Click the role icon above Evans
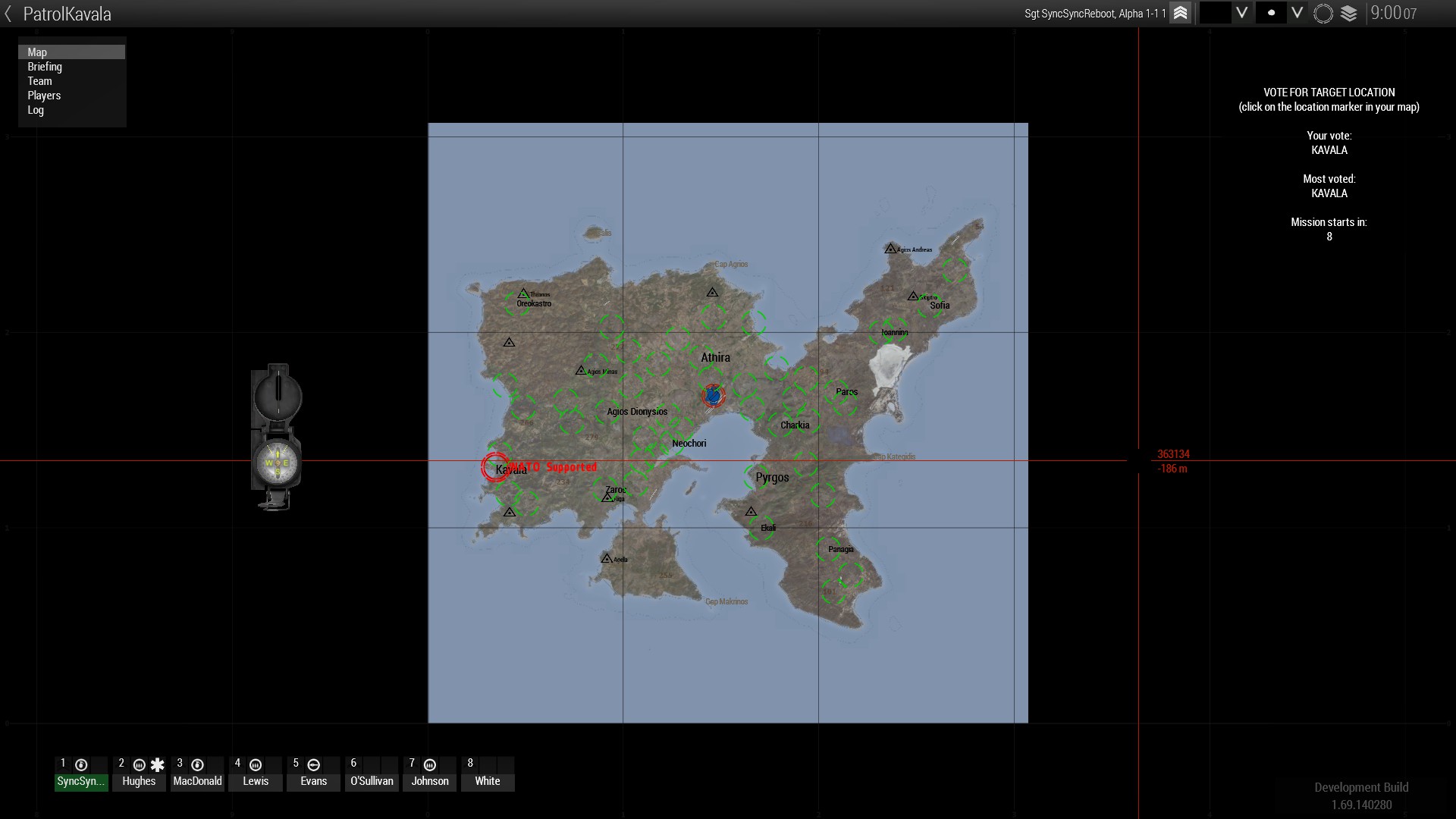1456x819 pixels. pos(314,764)
